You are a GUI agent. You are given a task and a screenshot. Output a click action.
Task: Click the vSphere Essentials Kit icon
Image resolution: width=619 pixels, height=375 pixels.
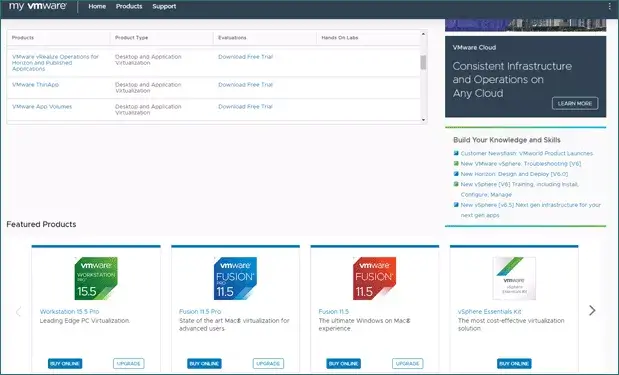tap(514, 278)
